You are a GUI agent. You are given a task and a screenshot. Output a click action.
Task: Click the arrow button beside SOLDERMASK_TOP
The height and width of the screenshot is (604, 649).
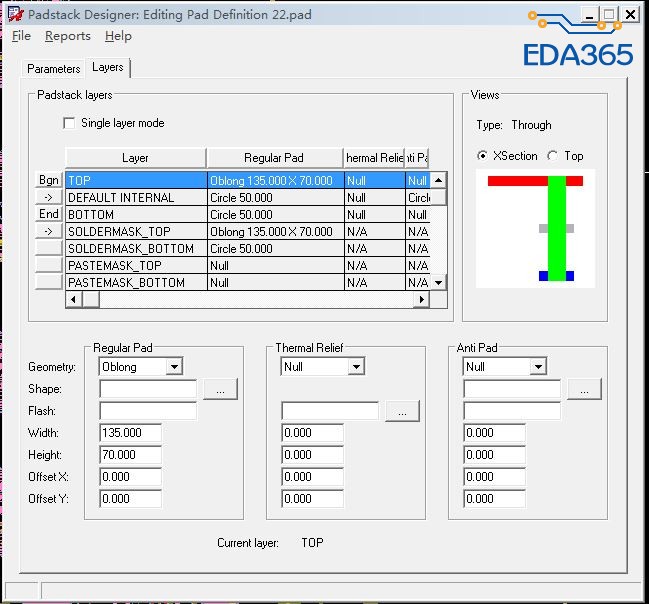pos(49,231)
